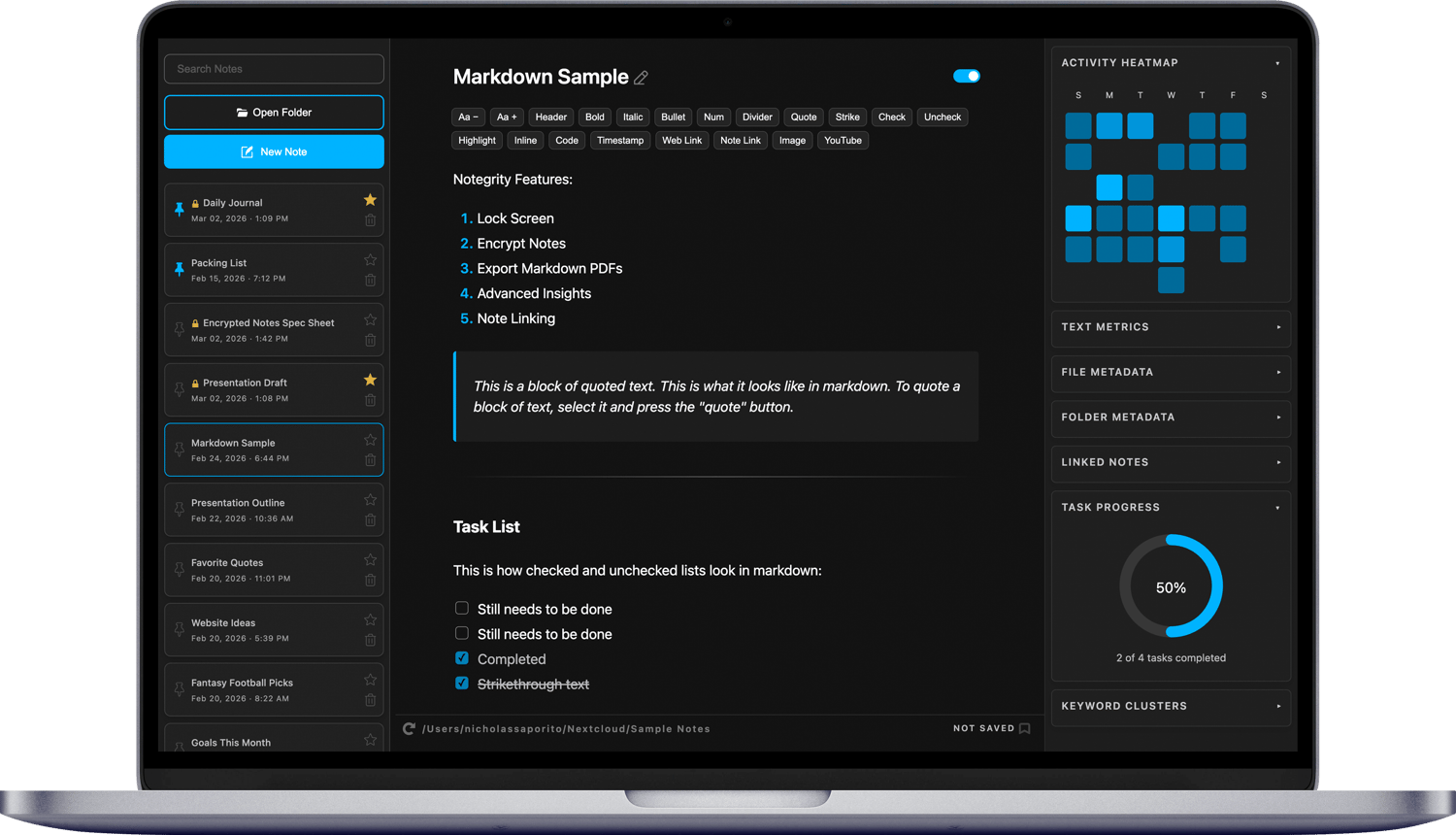Screen dimensions: 1456x835
Task: Insert a Divider line
Action: pyautogui.click(x=757, y=117)
